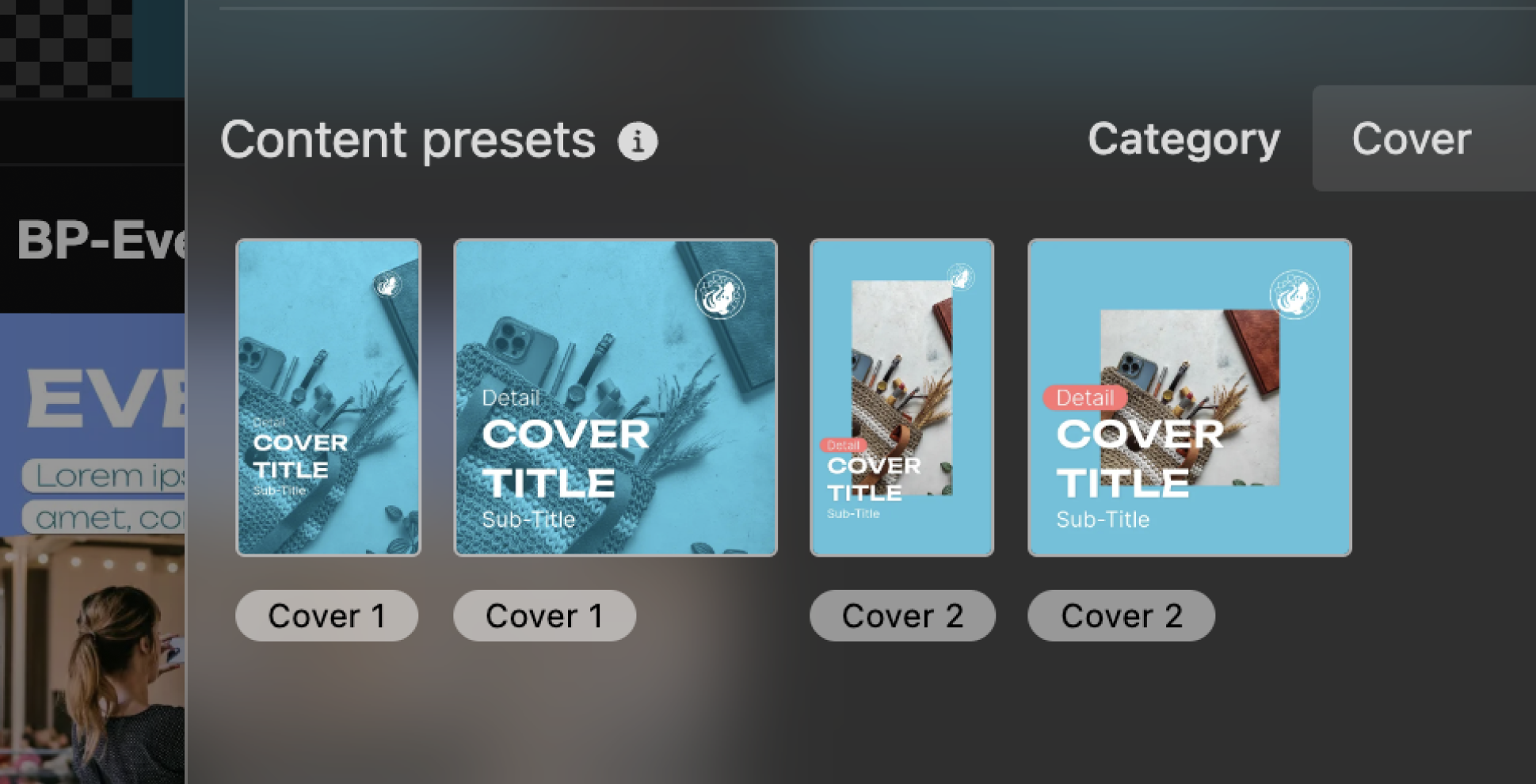The image size is (1536, 784).
Task: Click the info icon beside Content presets
Action: [638, 142]
